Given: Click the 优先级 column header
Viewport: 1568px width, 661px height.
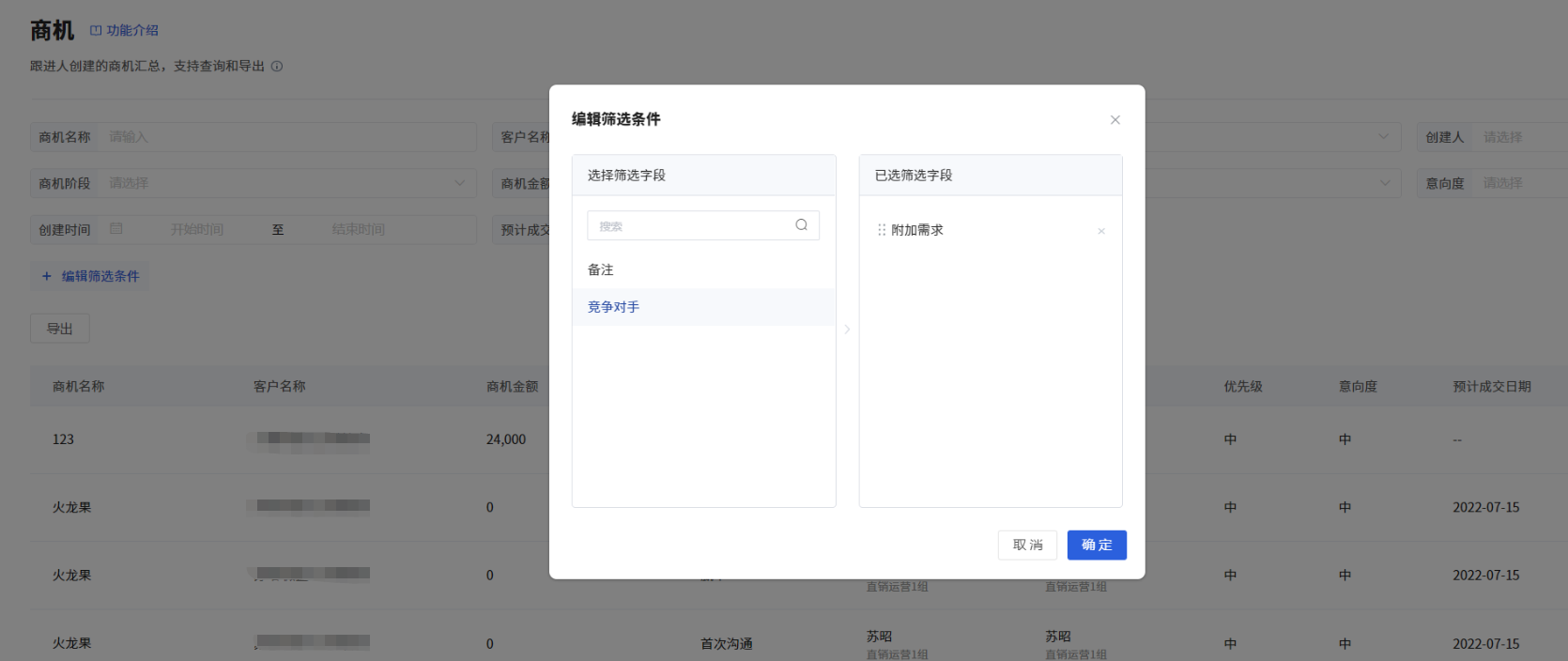Looking at the screenshot, I should [x=1243, y=386].
